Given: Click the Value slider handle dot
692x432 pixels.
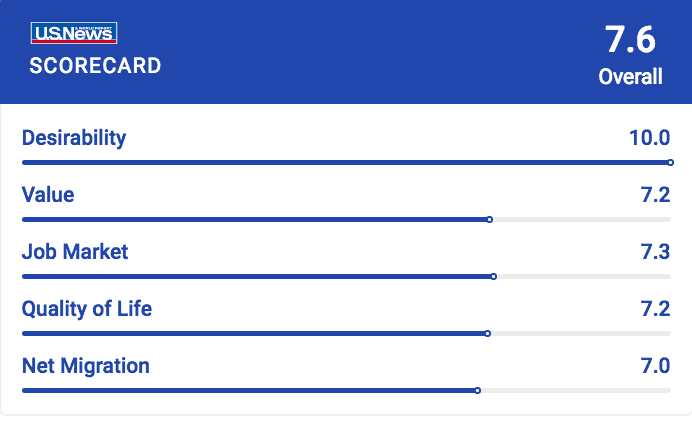Looking at the screenshot, I should pyautogui.click(x=490, y=219).
